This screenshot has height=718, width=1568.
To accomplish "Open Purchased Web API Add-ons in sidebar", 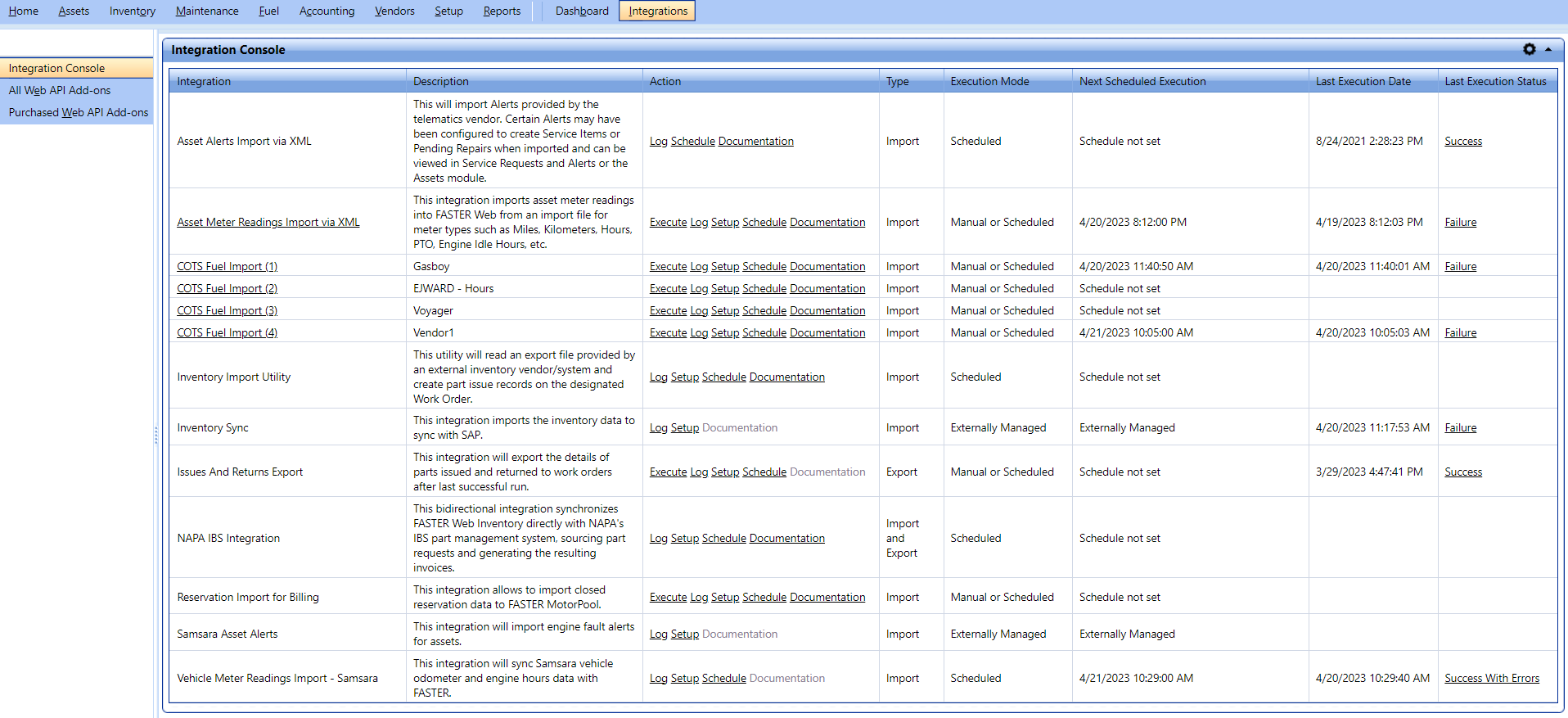I will [x=77, y=112].
